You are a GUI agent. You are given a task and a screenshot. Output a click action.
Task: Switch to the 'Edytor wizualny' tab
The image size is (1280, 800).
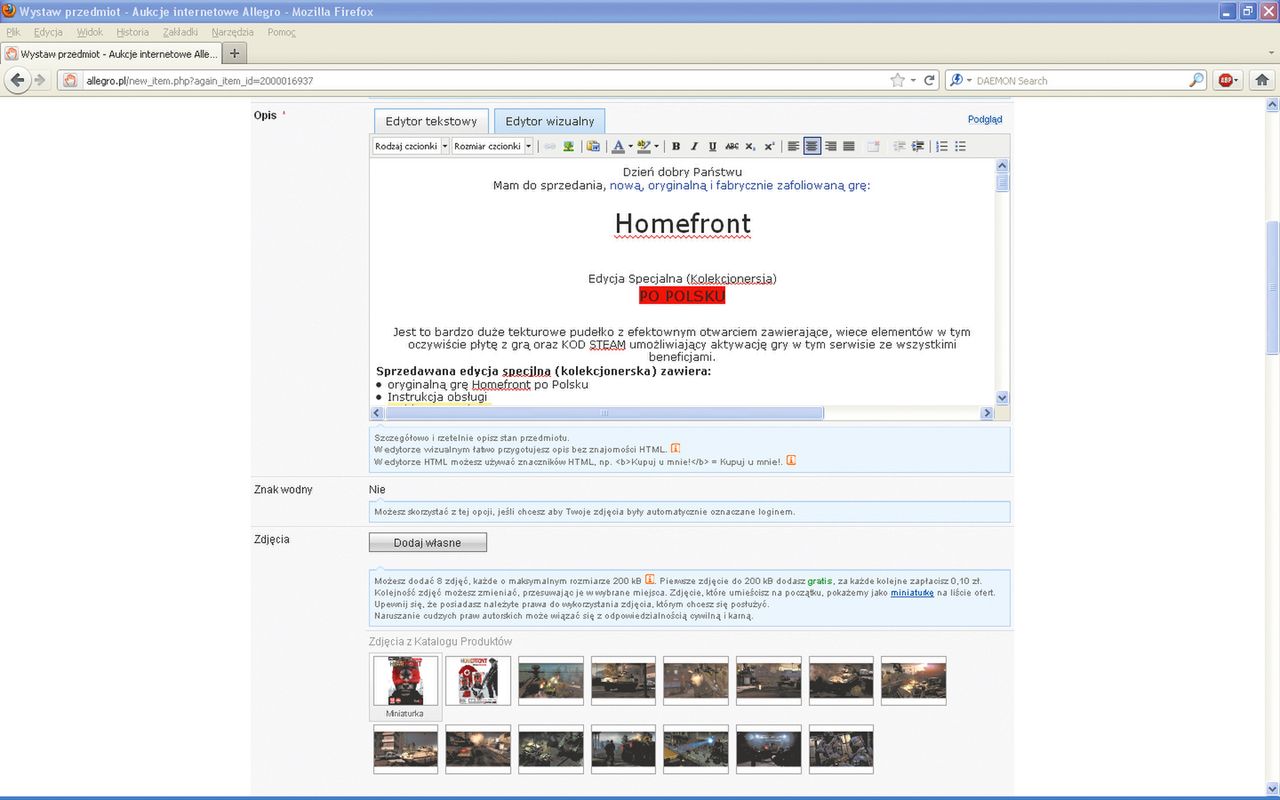coord(549,121)
